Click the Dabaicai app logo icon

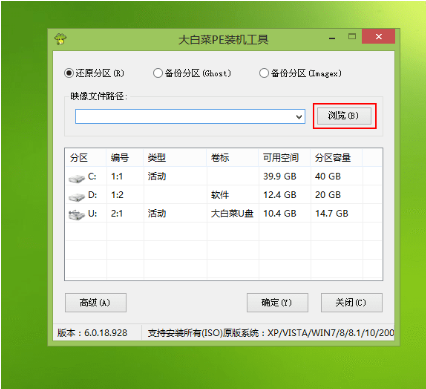60,39
